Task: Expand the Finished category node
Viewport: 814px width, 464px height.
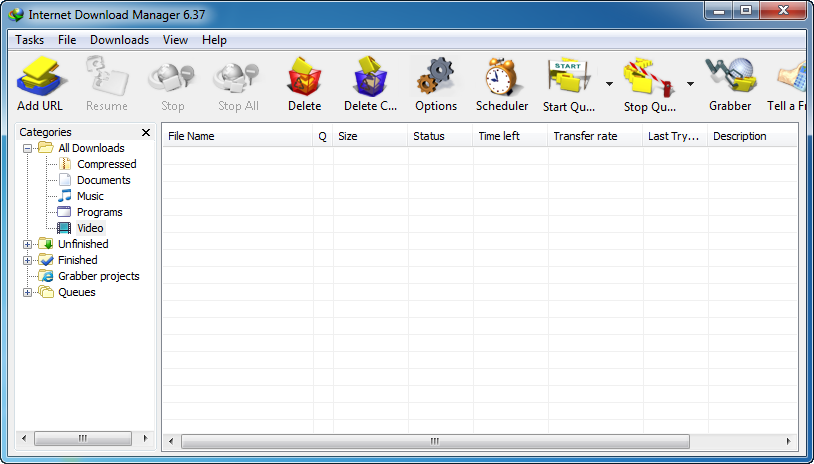Action: pyautogui.click(x=28, y=260)
